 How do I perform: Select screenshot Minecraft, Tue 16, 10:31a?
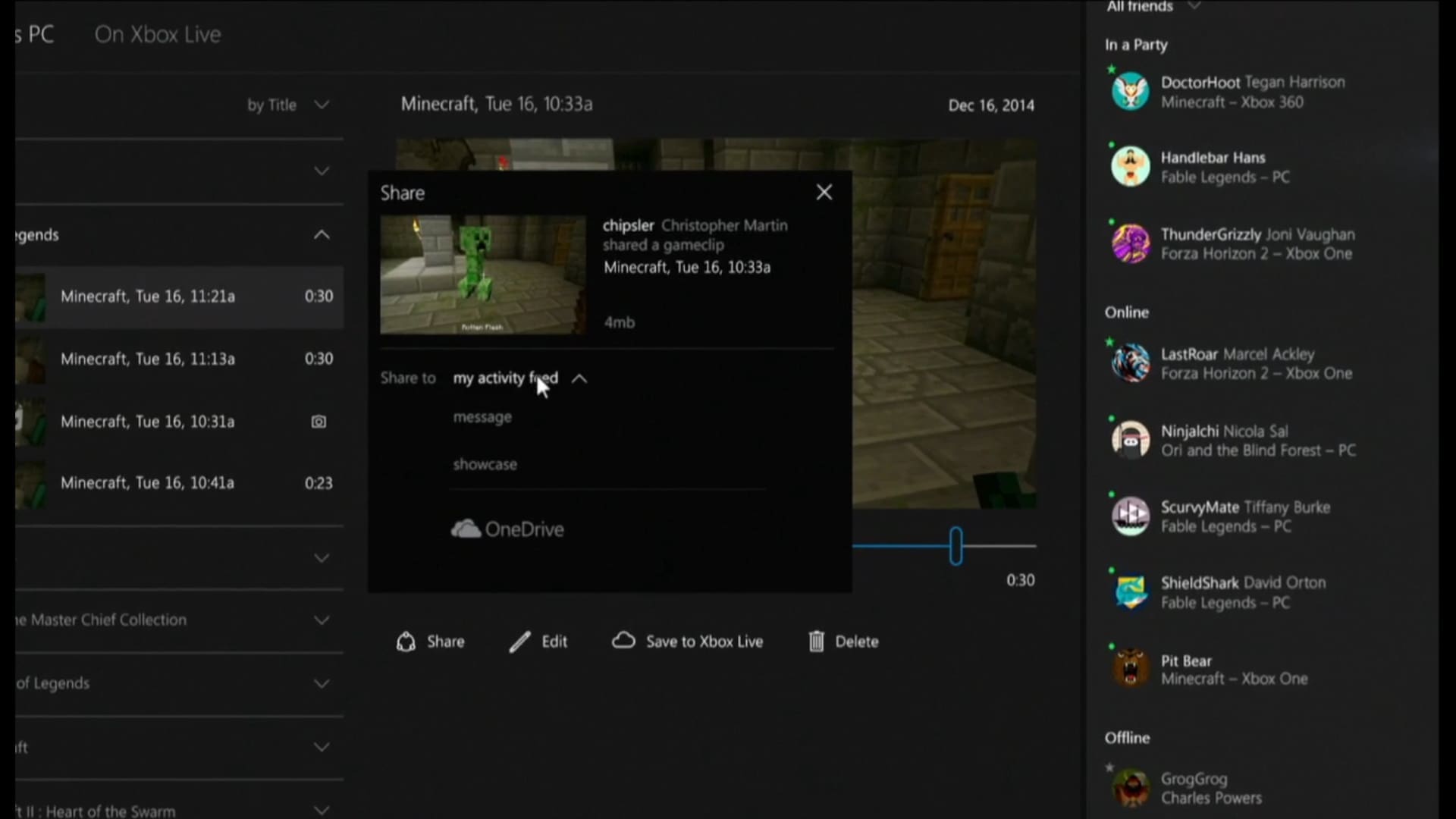pyautogui.click(x=179, y=422)
